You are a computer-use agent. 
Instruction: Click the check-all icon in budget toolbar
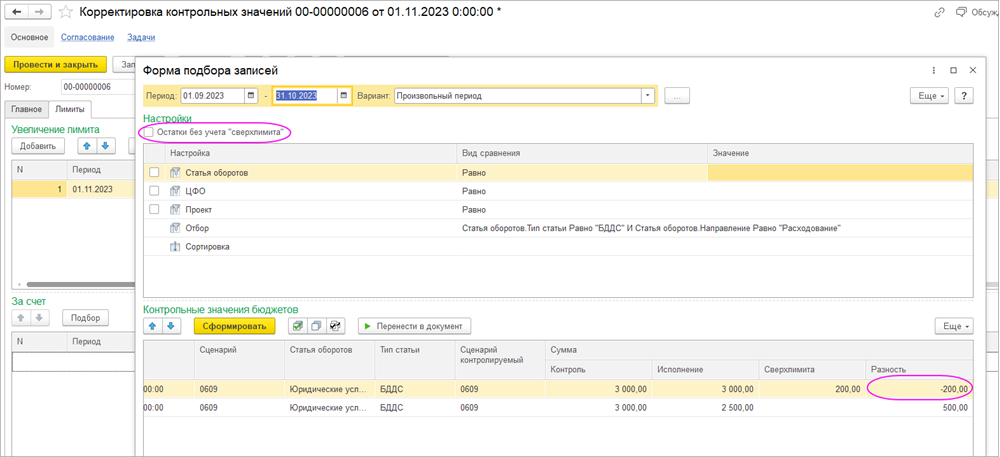[297, 326]
